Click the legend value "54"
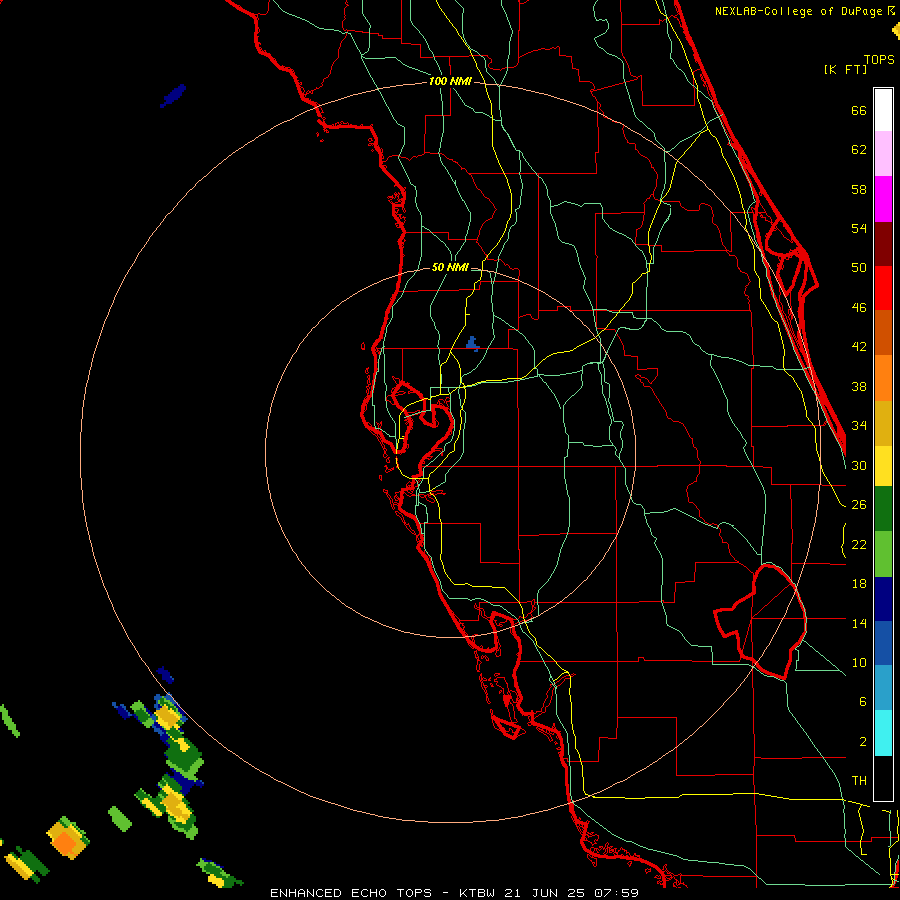This screenshot has width=900, height=900. tap(859, 228)
